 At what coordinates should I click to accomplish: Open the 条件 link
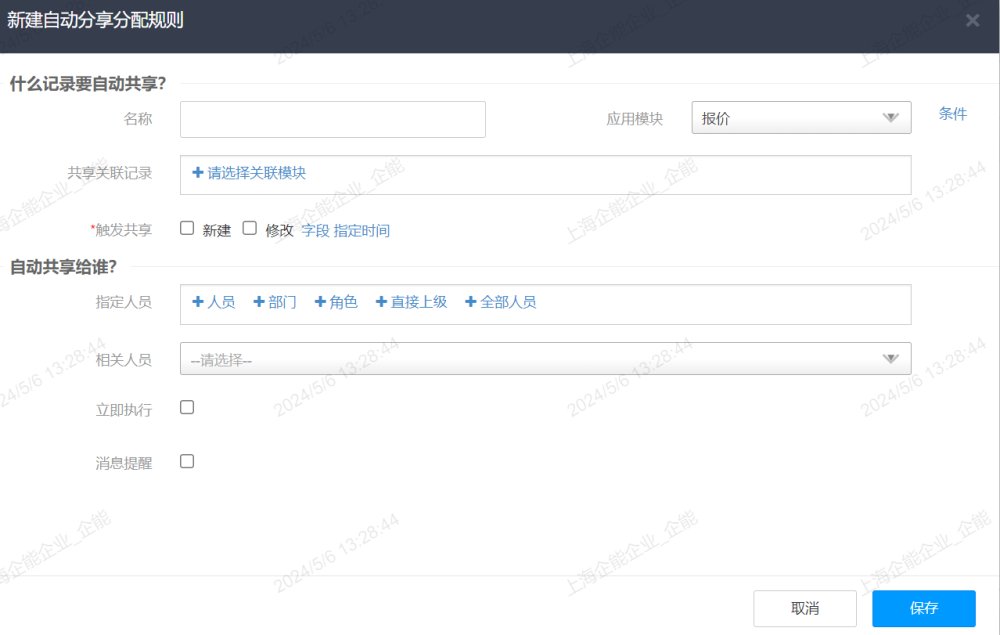tap(952, 114)
